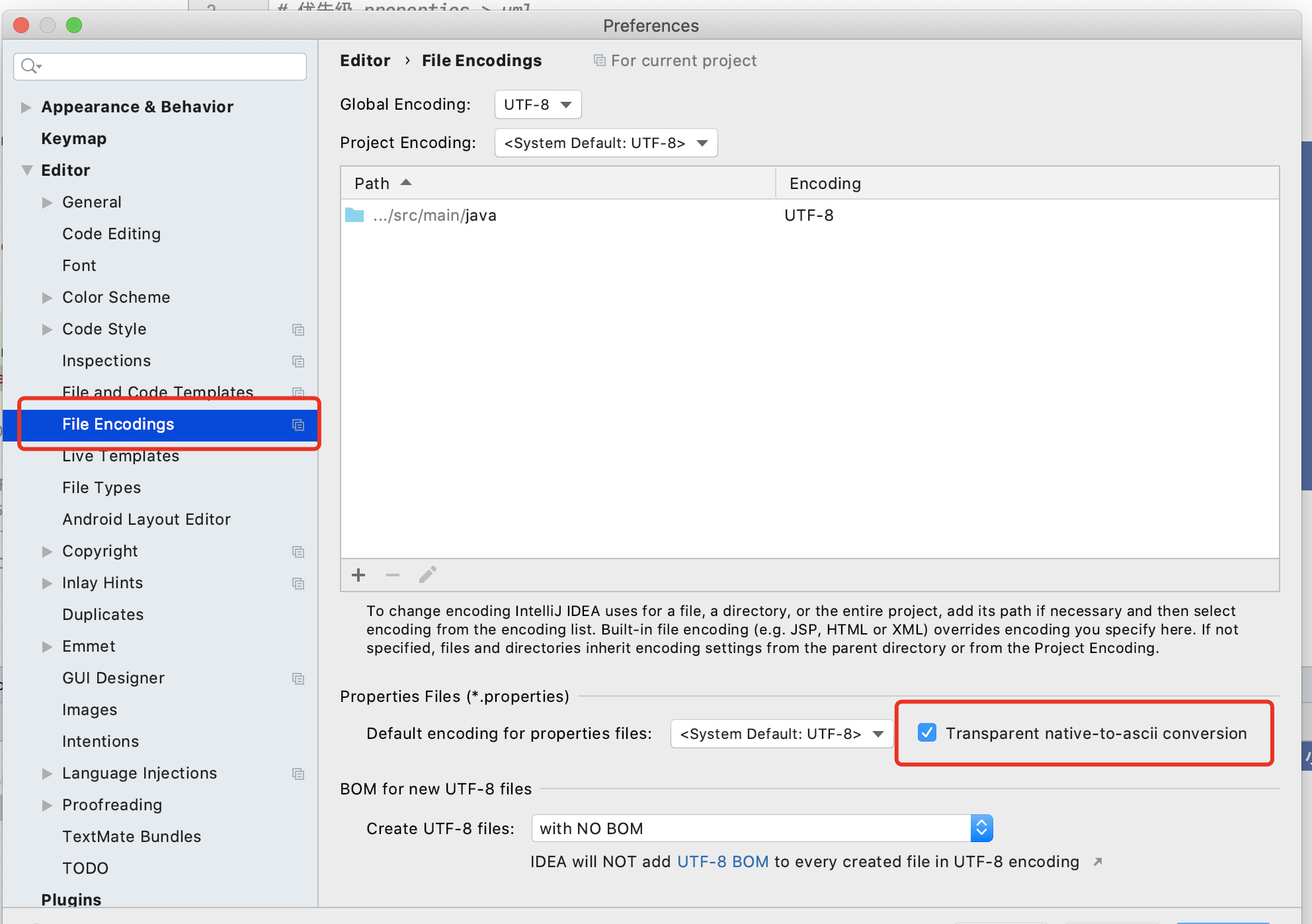Collapse the Editor tree section
Viewport: 1312px width, 924px height.
coord(26,171)
